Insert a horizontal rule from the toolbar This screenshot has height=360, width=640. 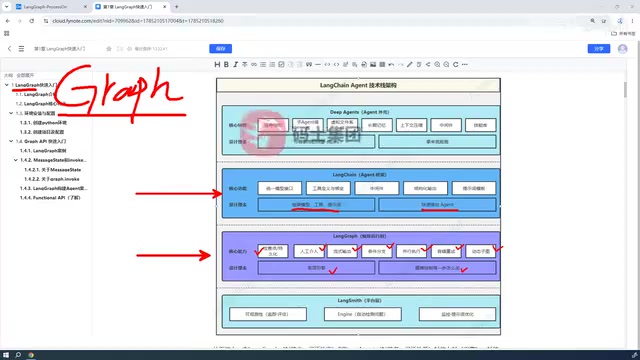[x=318, y=64]
